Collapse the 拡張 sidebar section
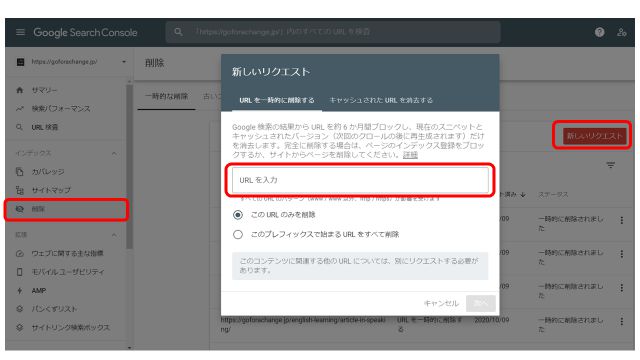The width and height of the screenshot is (640, 360). click(114, 235)
